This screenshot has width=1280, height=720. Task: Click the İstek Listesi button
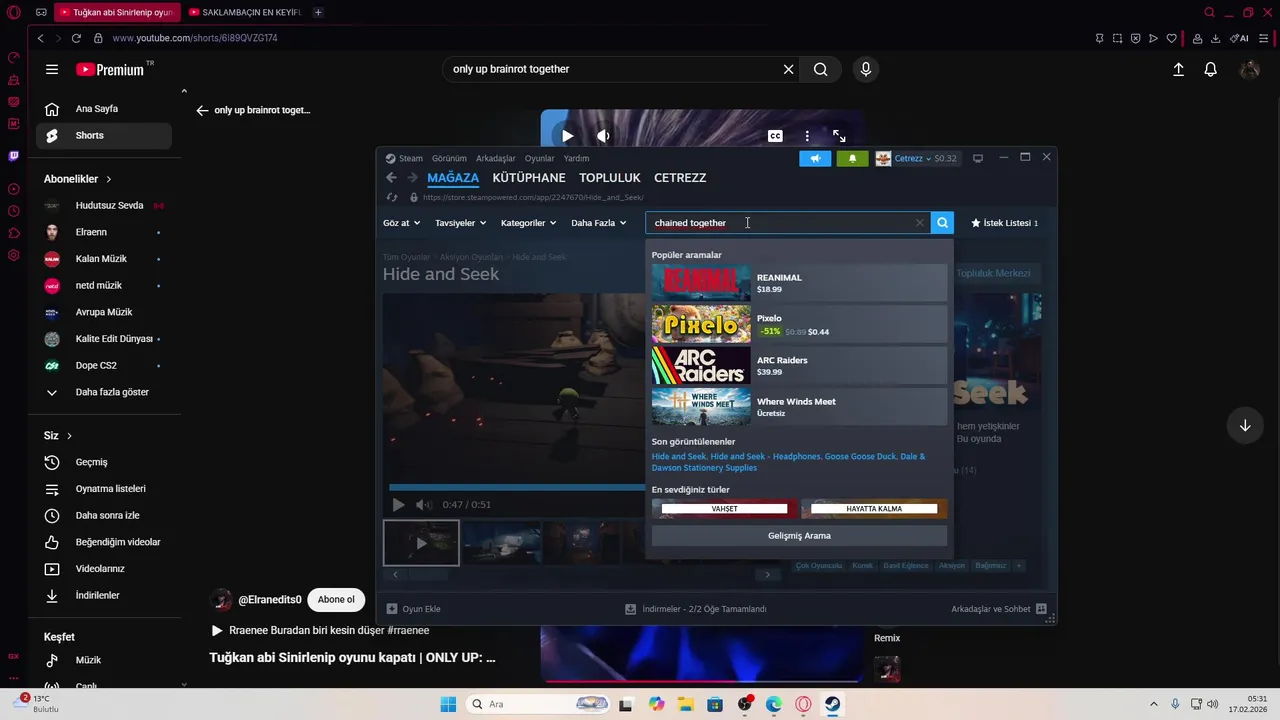(1005, 223)
